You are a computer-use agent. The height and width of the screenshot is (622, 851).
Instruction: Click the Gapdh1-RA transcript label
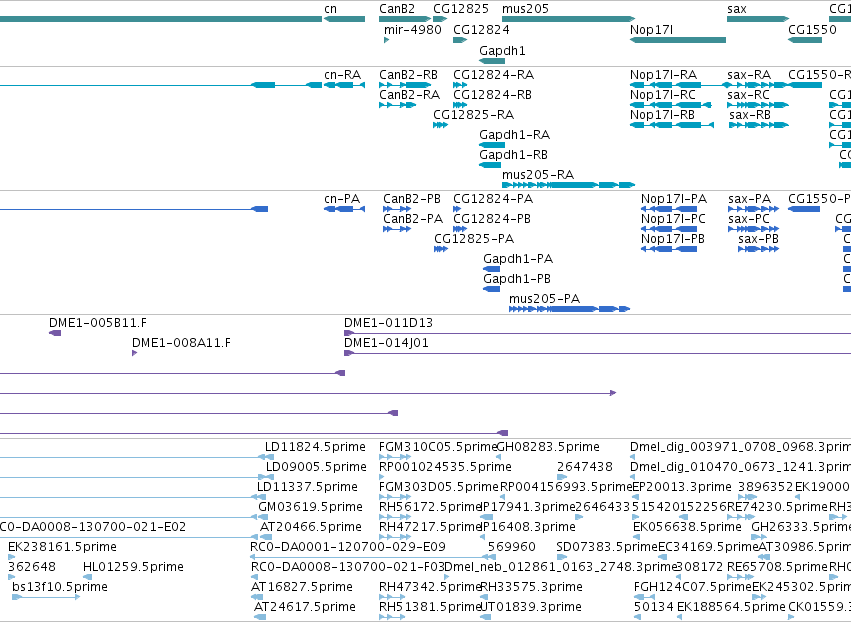pos(515,135)
